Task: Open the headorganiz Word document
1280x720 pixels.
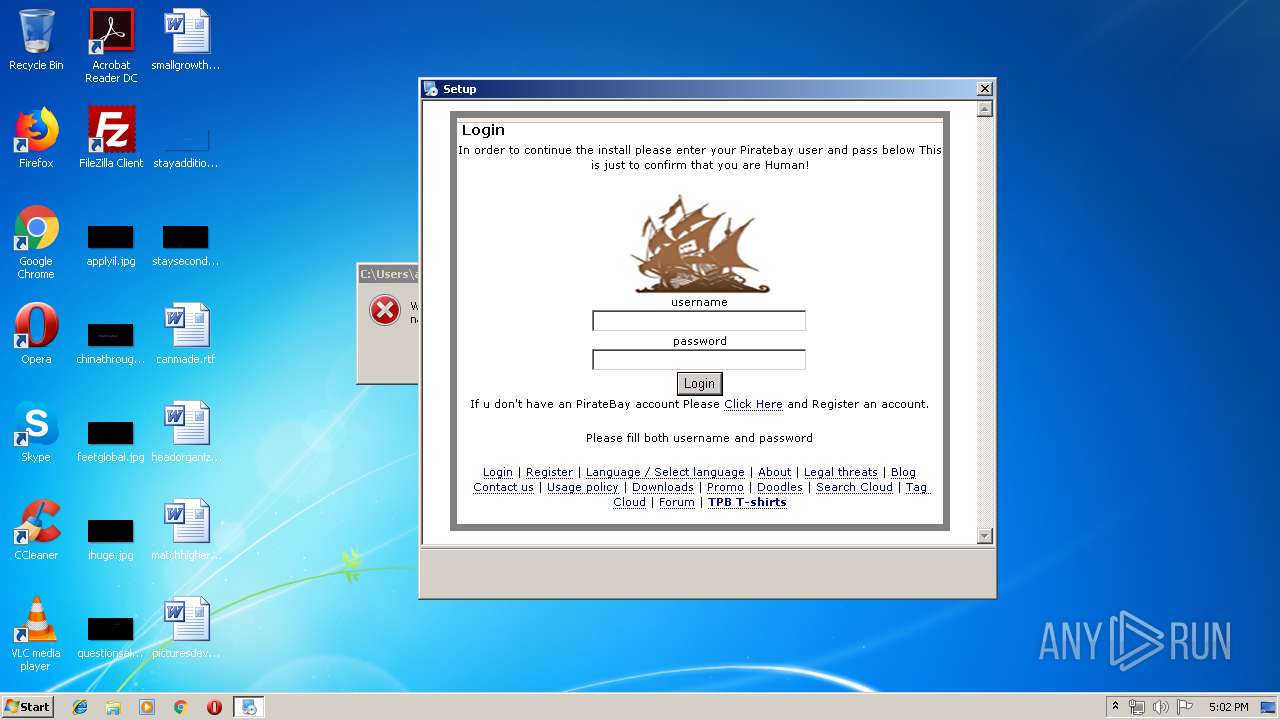Action: [x=186, y=432]
